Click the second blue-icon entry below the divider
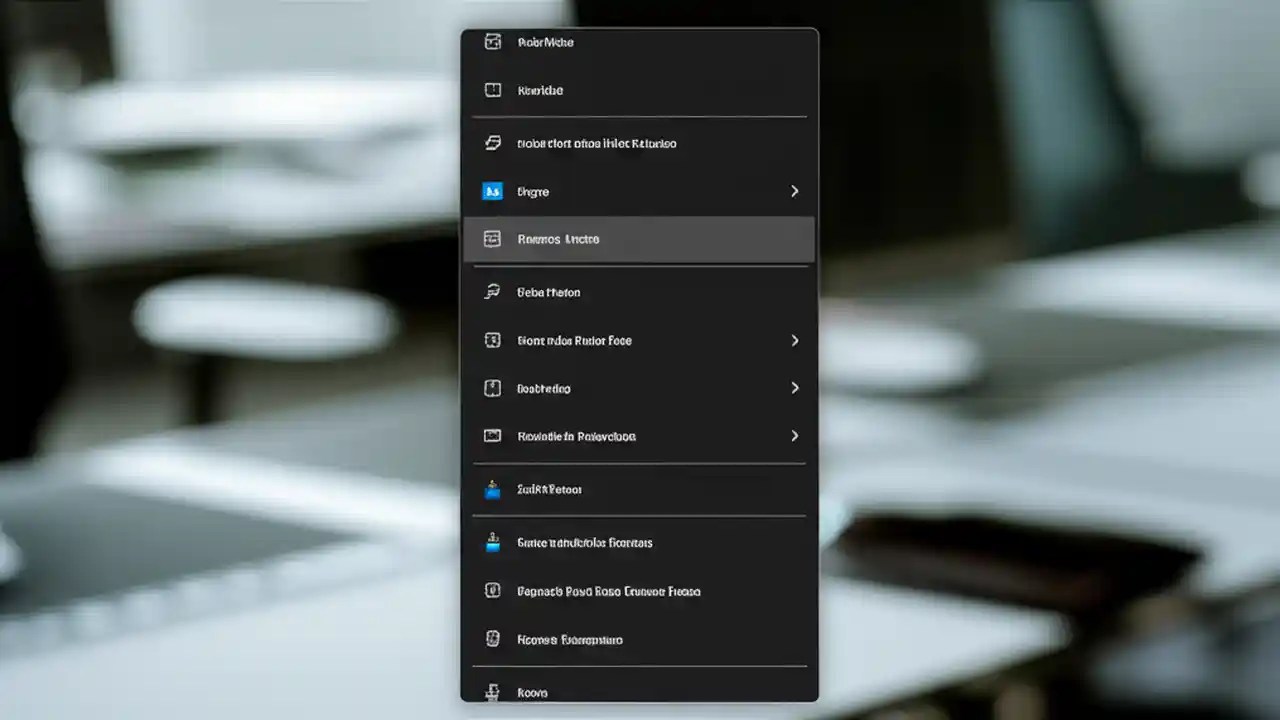Image resolution: width=1280 pixels, height=720 pixels. tap(639, 542)
